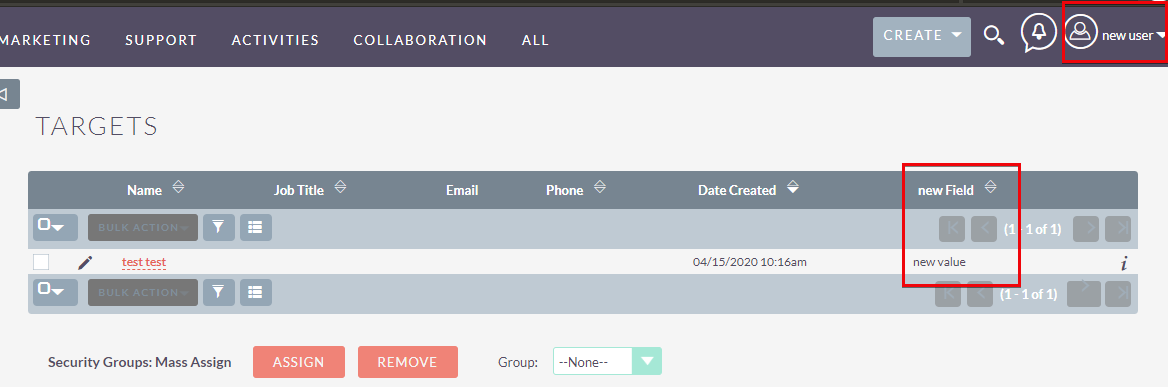Open the Support menu

[161, 40]
